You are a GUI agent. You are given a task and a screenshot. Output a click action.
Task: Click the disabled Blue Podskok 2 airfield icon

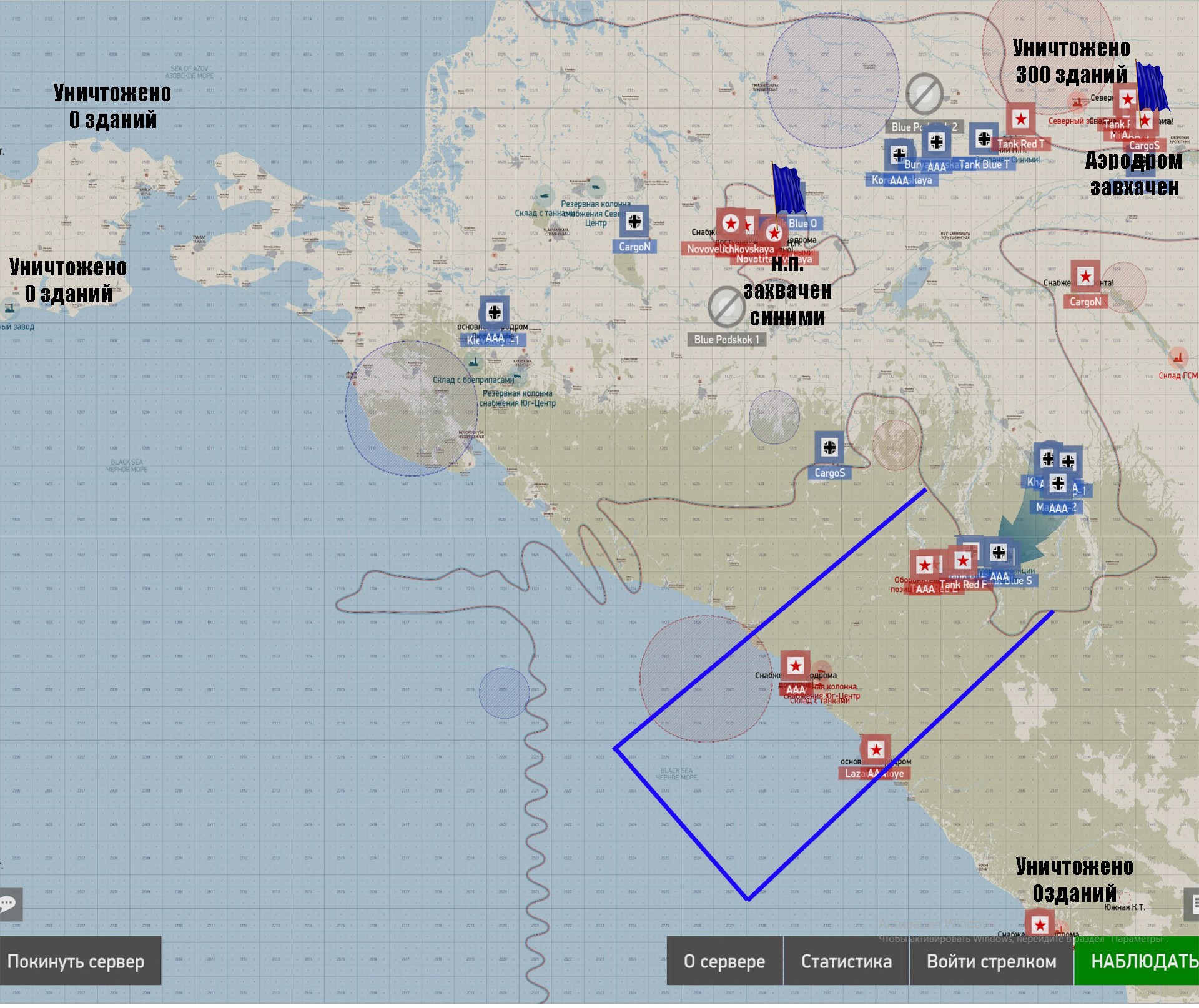(924, 94)
